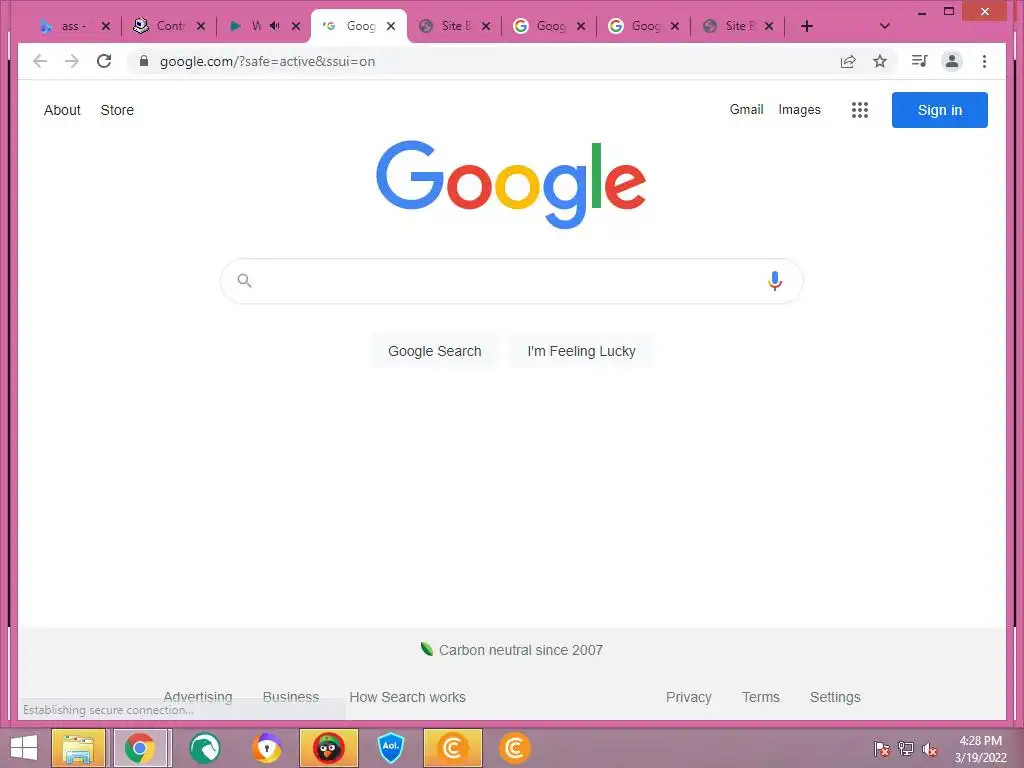Start voice search with the microphone

(775, 281)
